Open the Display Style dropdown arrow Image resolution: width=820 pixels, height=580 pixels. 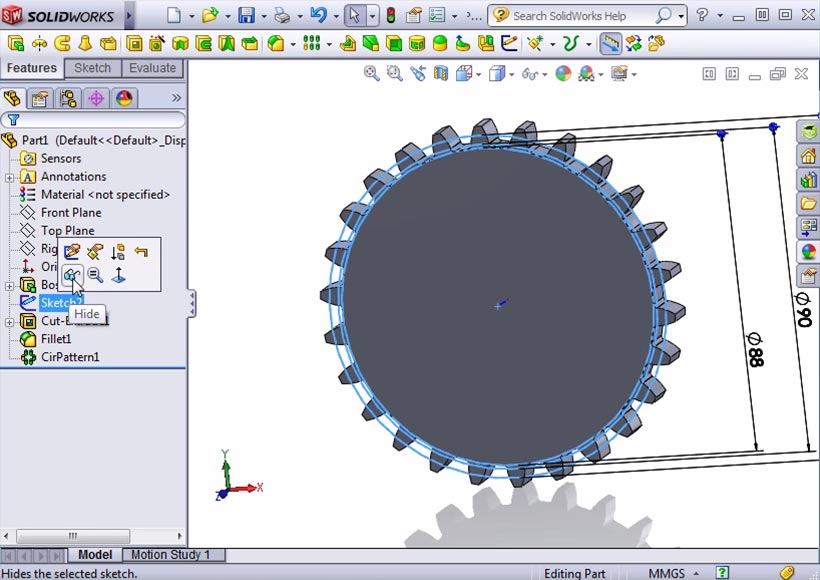512,74
